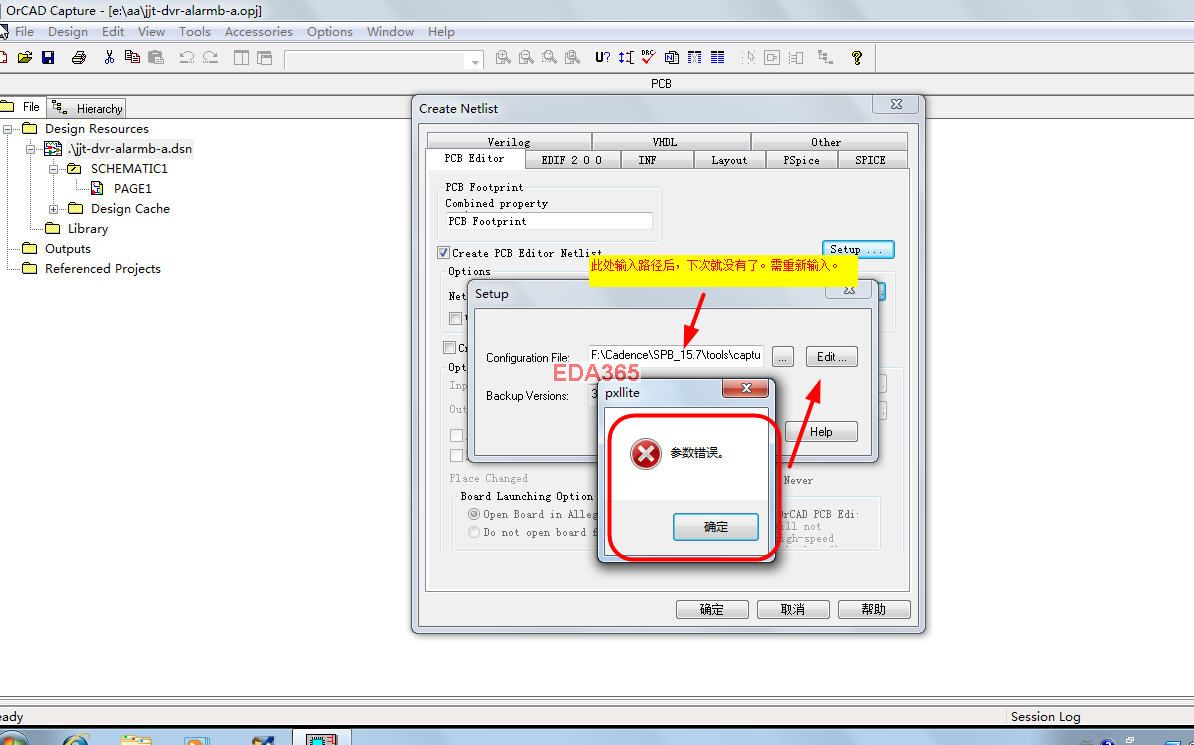This screenshot has width=1194, height=745.
Task: Click the Bill of Materials toolbar icon
Action: [x=717, y=57]
